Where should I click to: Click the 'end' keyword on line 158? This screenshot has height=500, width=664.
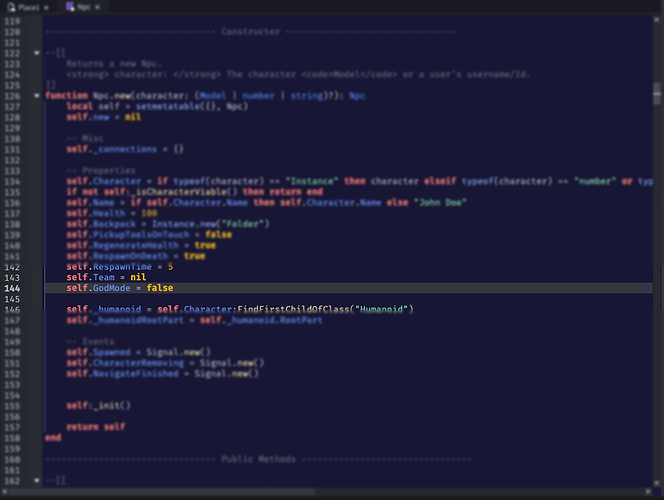point(53,437)
